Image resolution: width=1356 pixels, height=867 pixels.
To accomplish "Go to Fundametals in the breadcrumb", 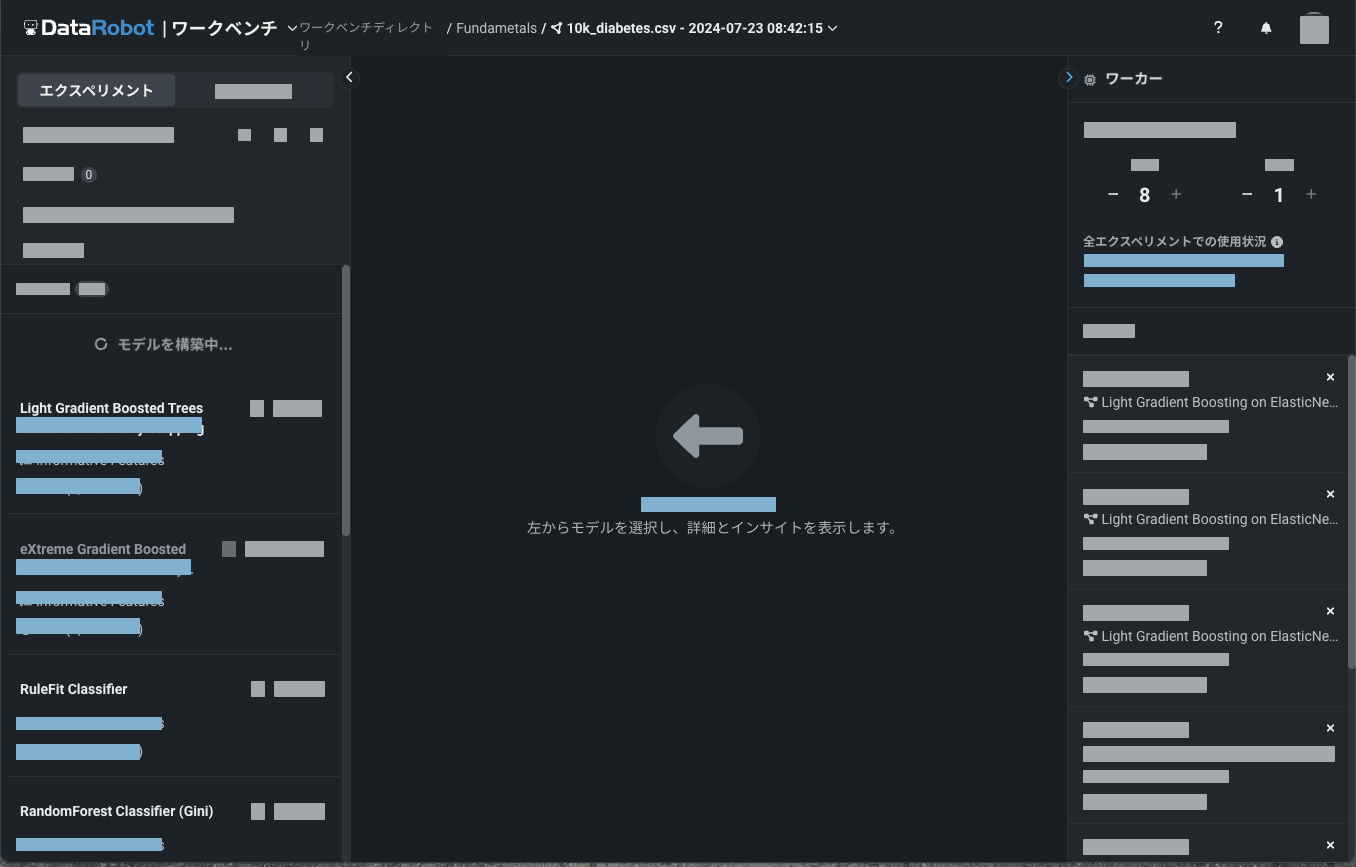I will 496,28.
